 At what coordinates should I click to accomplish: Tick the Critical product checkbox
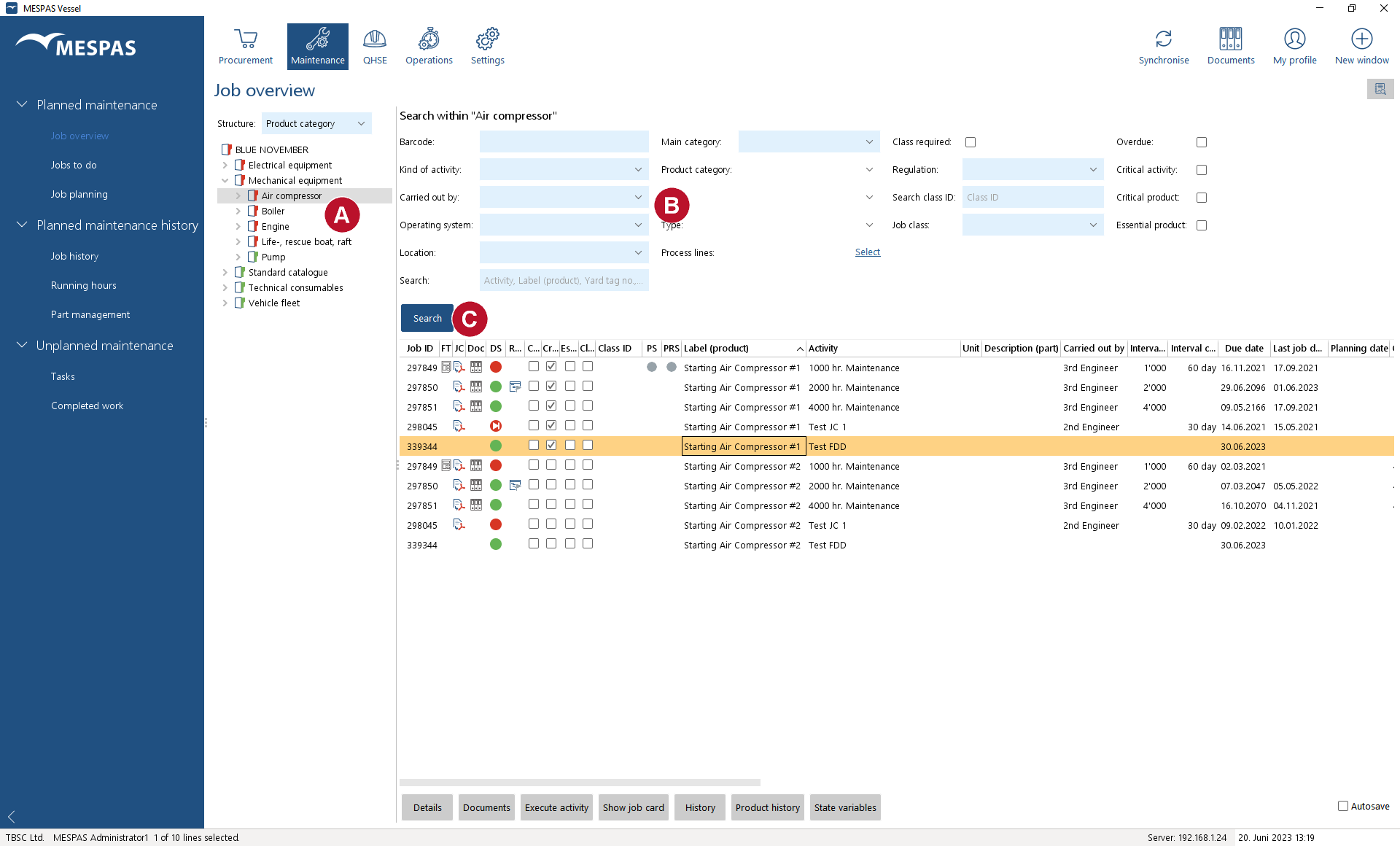(1202, 198)
